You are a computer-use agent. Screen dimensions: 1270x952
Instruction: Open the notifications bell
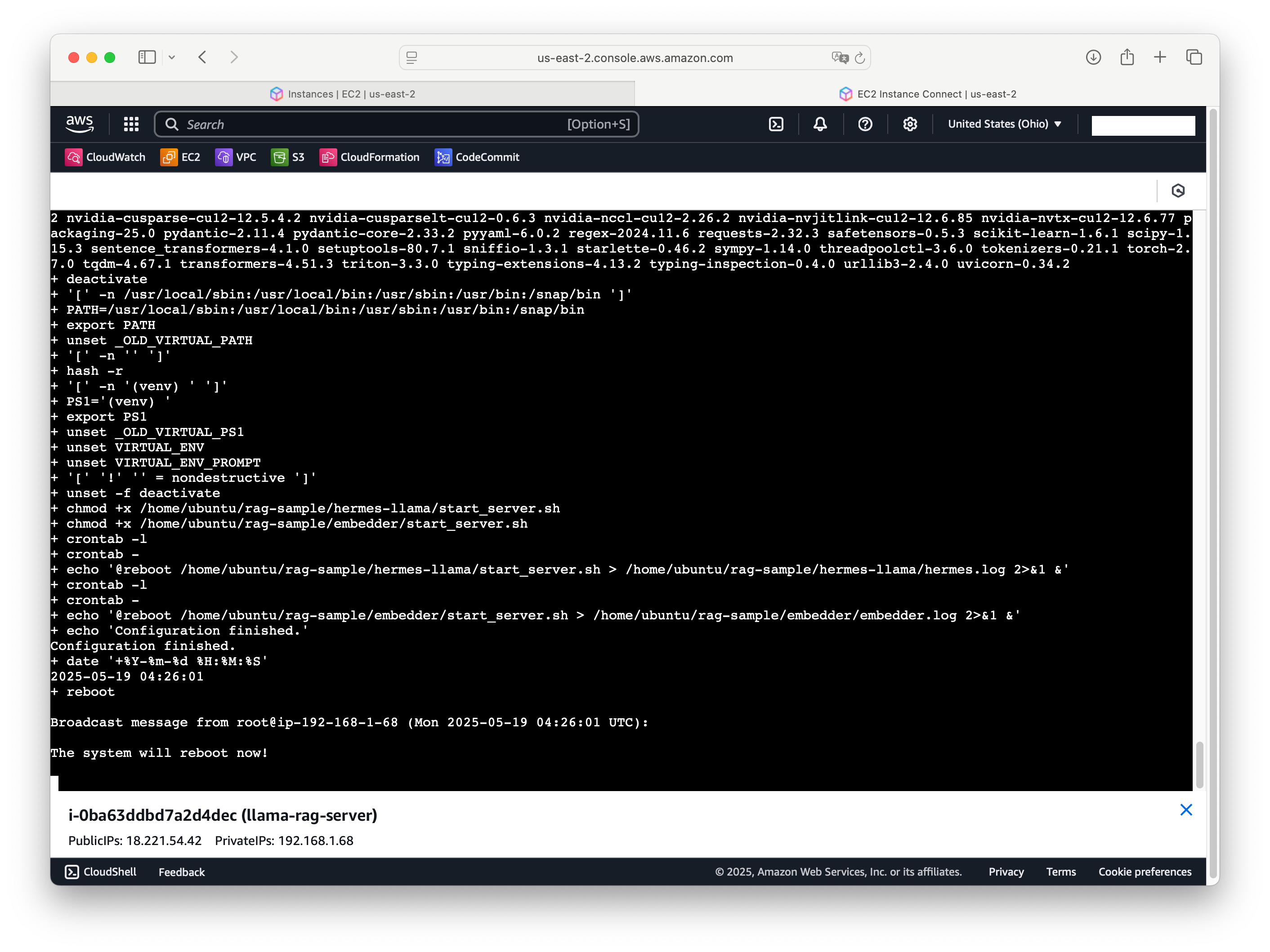[x=820, y=124]
